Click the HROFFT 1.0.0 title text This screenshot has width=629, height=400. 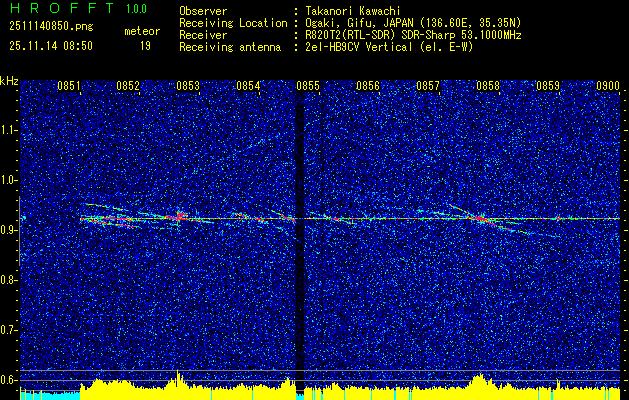(x=79, y=8)
